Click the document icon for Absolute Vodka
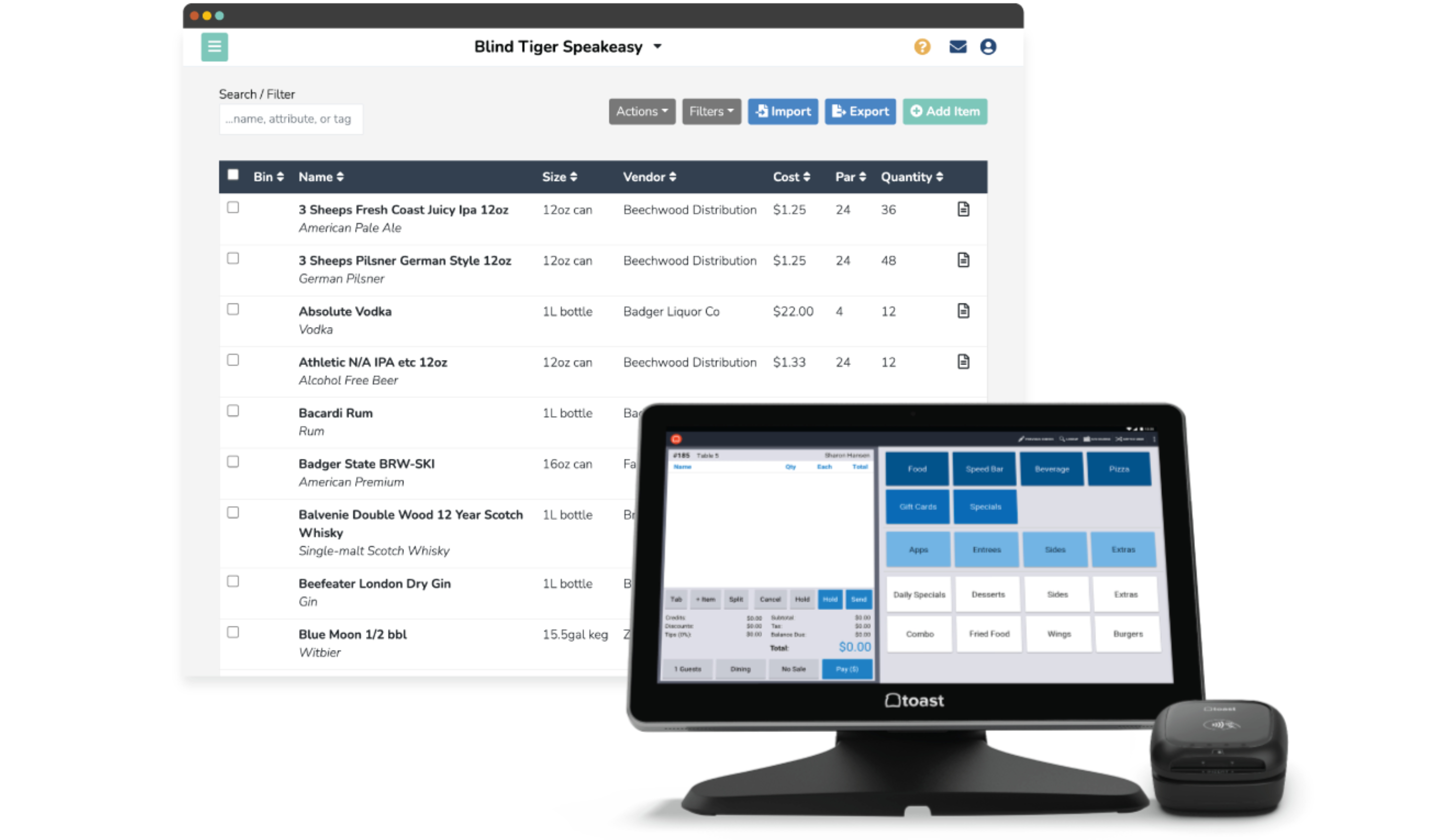 click(x=962, y=311)
